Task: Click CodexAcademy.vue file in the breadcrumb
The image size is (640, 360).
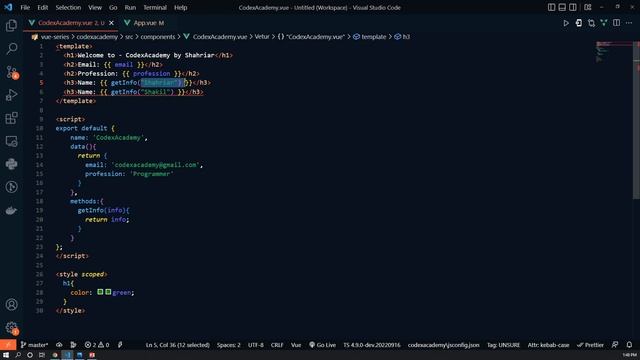Action: click(220, 37)
